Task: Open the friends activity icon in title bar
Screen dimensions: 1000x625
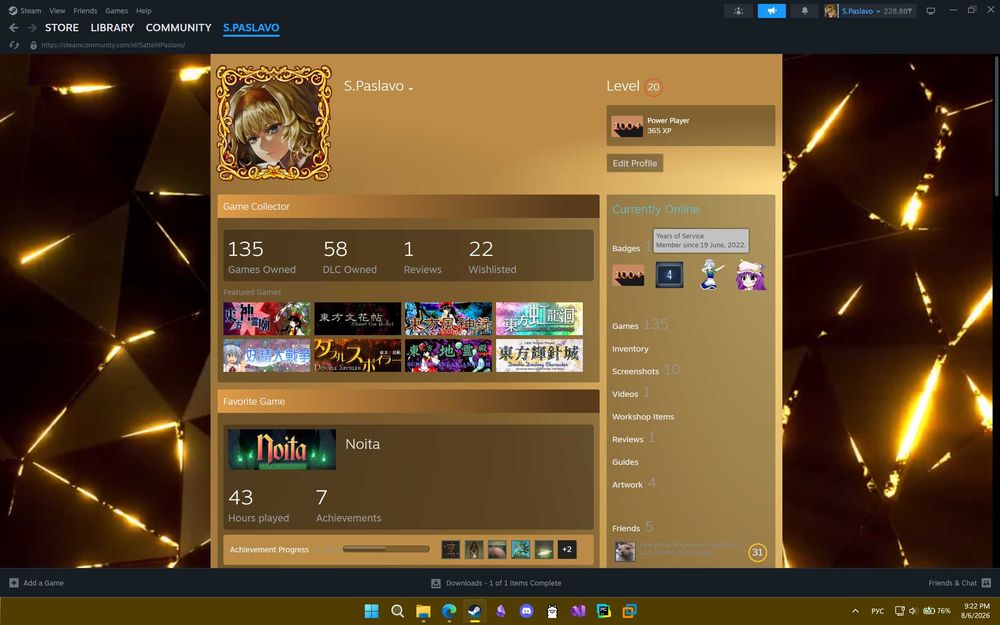Action: point(738,11)
